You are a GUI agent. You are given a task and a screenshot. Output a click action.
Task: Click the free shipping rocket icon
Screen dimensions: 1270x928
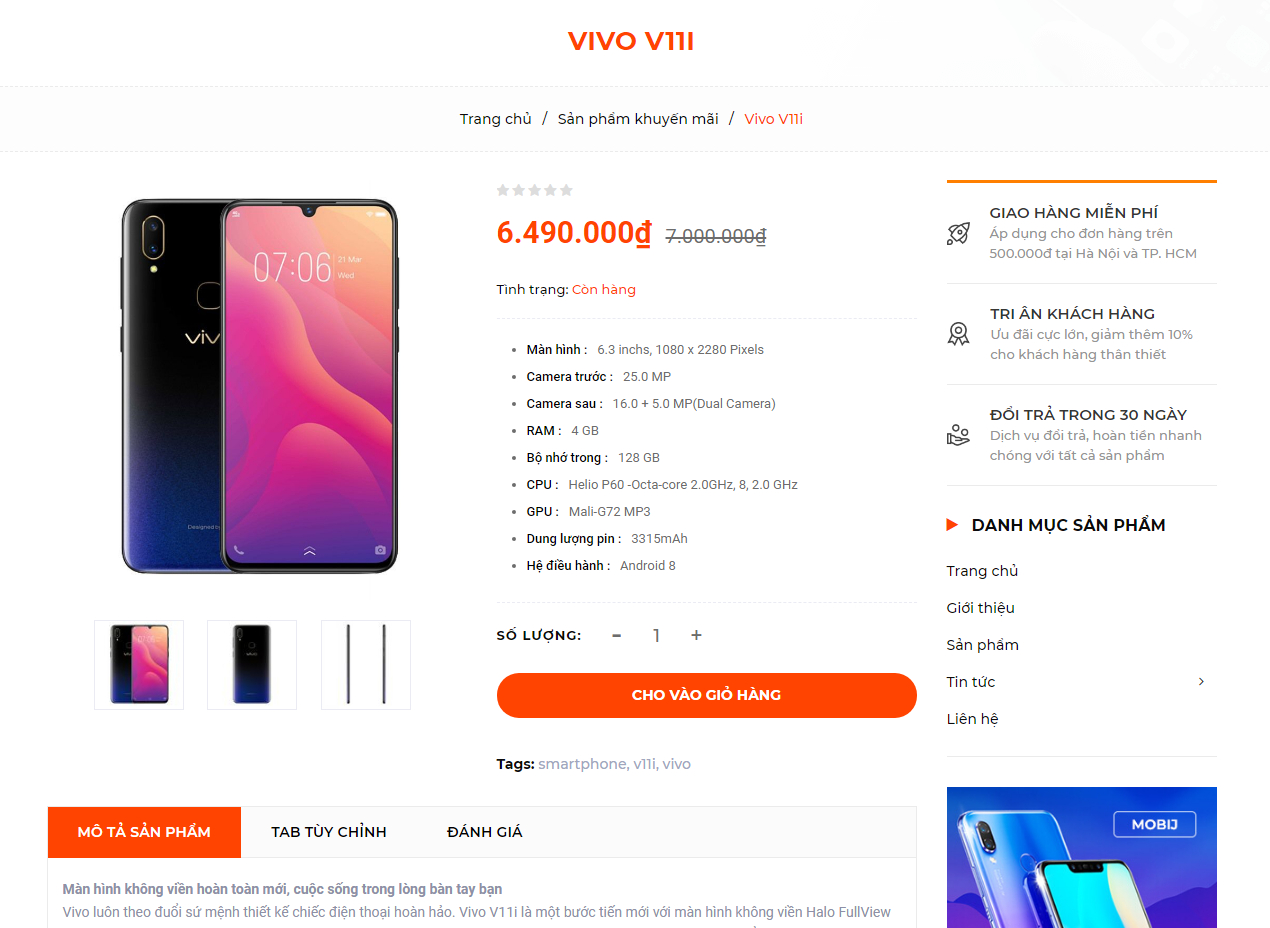point(958,233)
